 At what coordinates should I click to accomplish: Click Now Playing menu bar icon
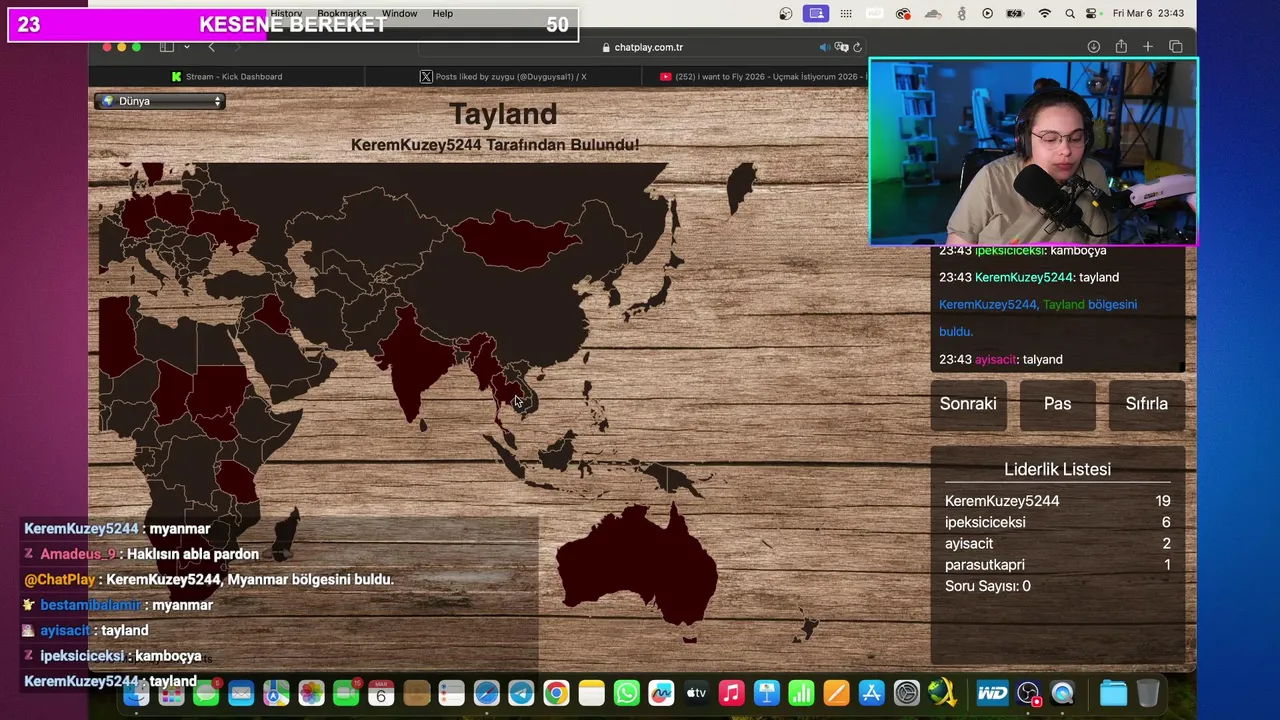click(x=988, y=14)
